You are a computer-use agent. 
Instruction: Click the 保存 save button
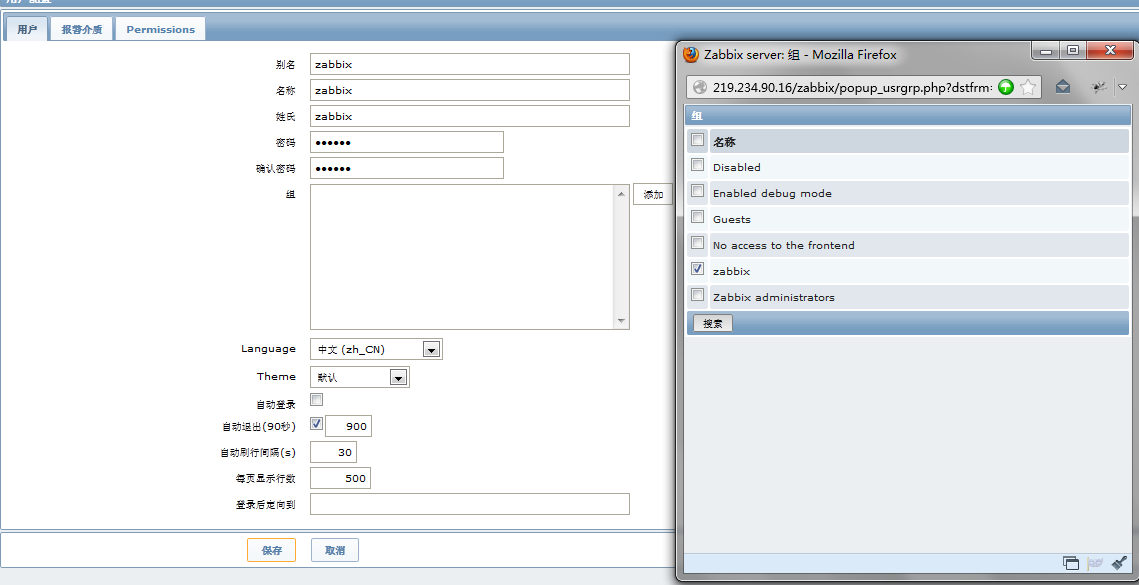(272, 550)
